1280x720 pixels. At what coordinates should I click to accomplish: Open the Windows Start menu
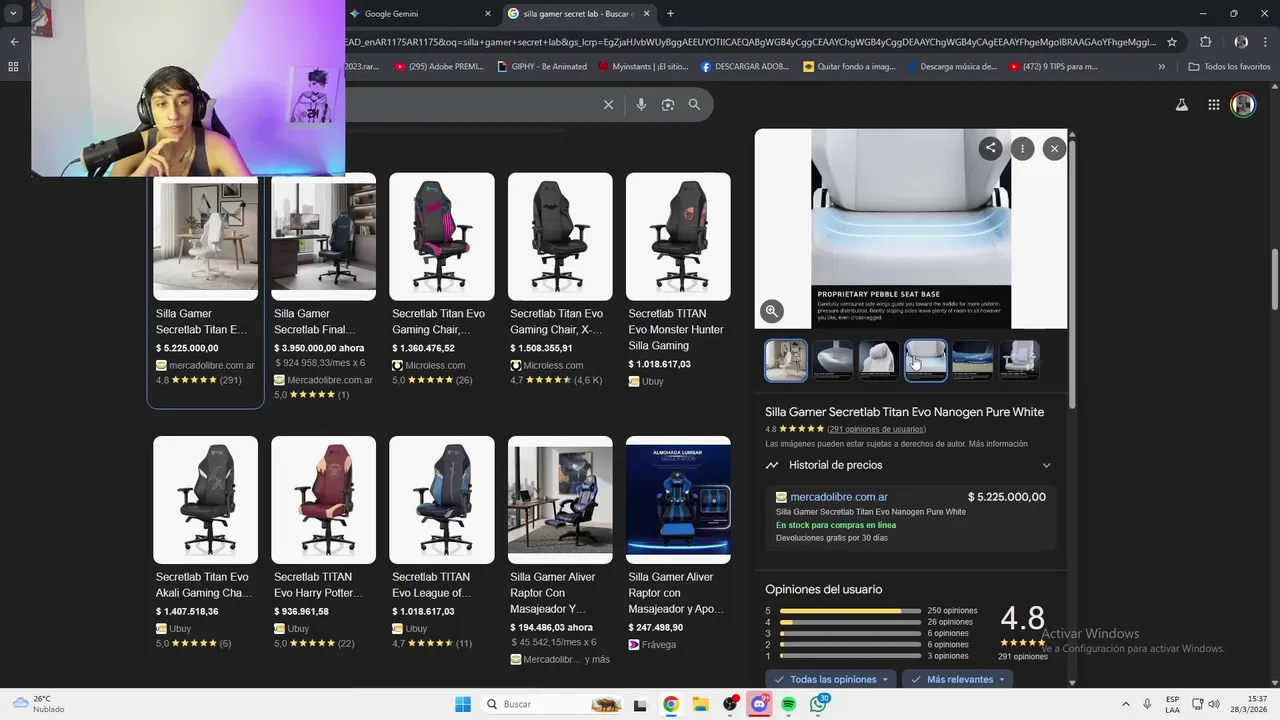click(463, 704)
